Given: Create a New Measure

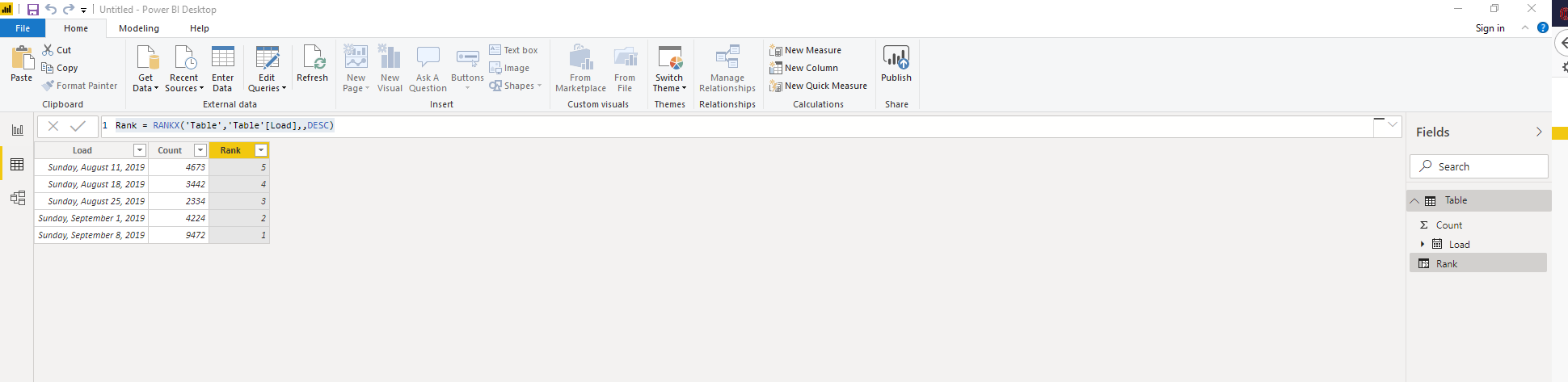Looking at the screenshot, I should 805,50.
